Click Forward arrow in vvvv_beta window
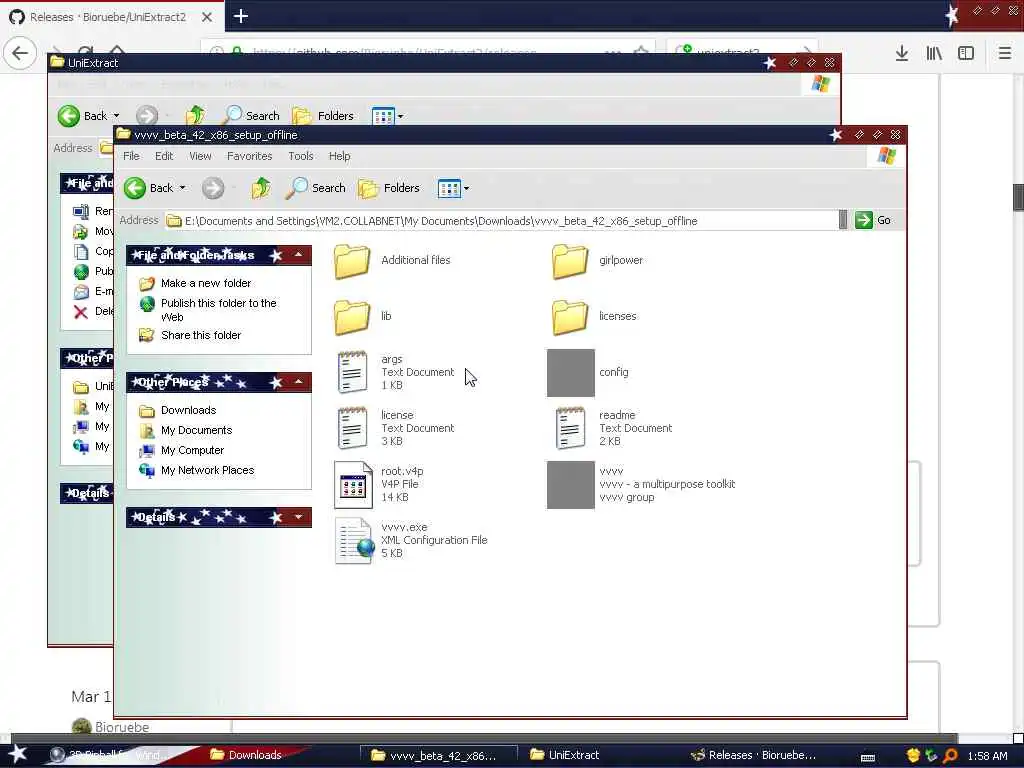Viewport: 1024px width, 768px height. pyautogui.click(x=213, y=188)
